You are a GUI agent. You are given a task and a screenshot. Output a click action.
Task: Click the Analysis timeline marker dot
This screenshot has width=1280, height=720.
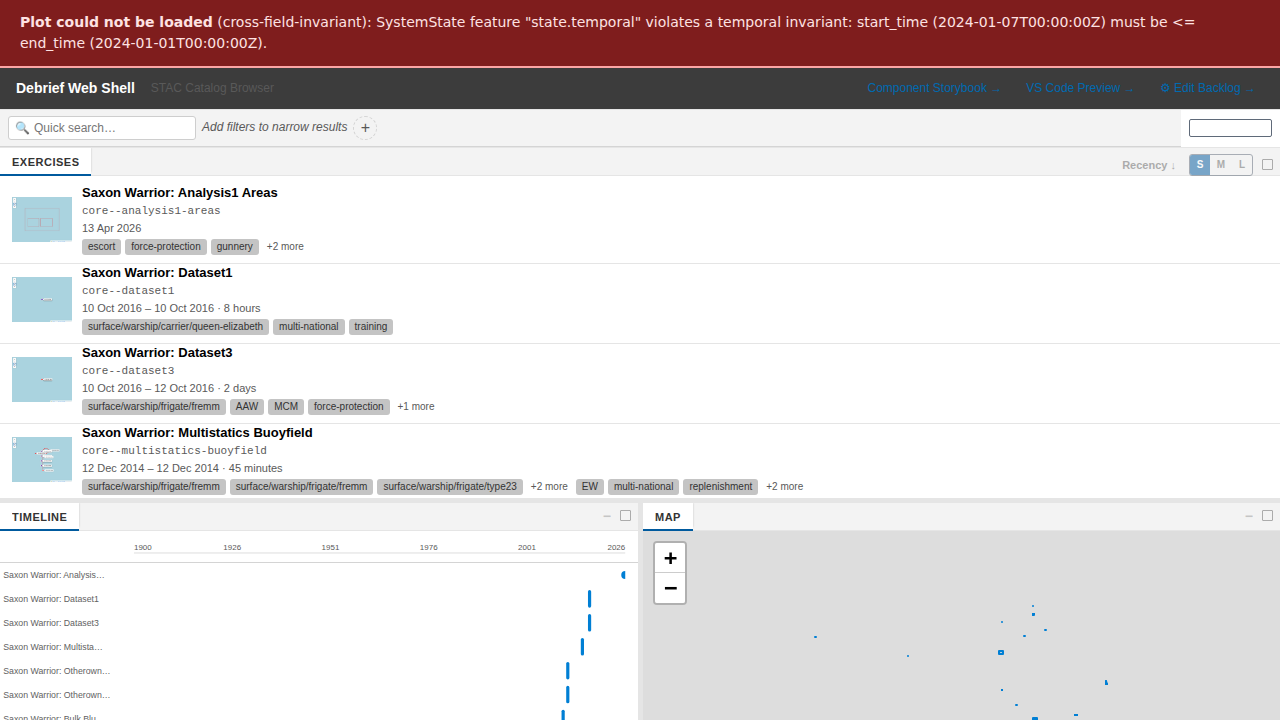point(623,575)
